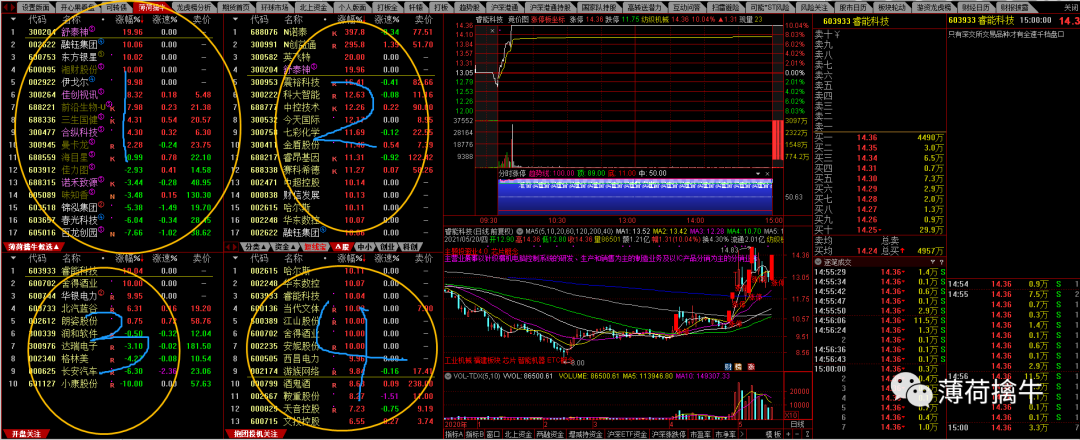The height and width of the screenshot is (440, 1080).
Task: Click the 财 icon on K-line chart
Action: point(728,366)
